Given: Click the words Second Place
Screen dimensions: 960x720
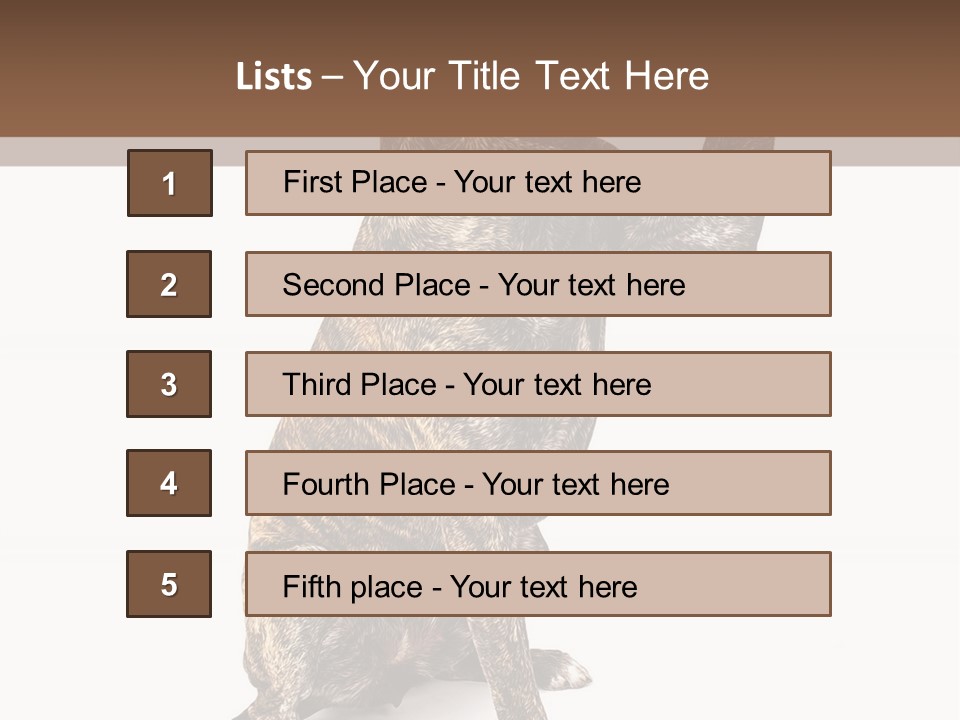Looking at the screenshot, I should pos(377,285).
